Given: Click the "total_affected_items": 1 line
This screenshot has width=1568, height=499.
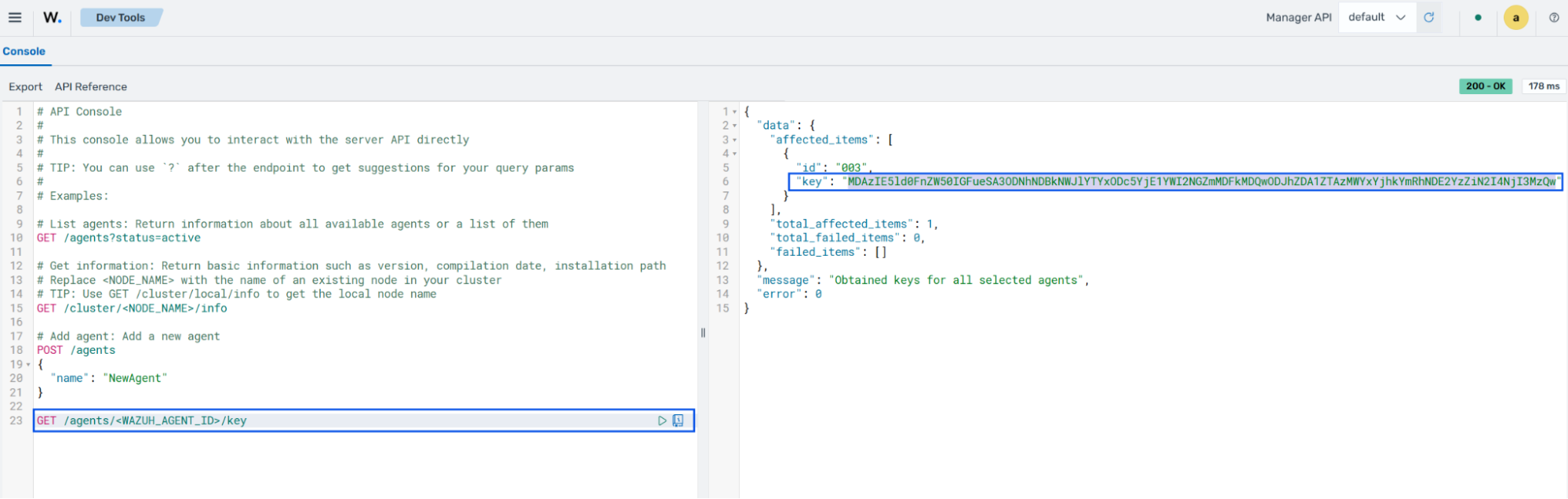Looking at the screenshot, I should click(854, 224).
